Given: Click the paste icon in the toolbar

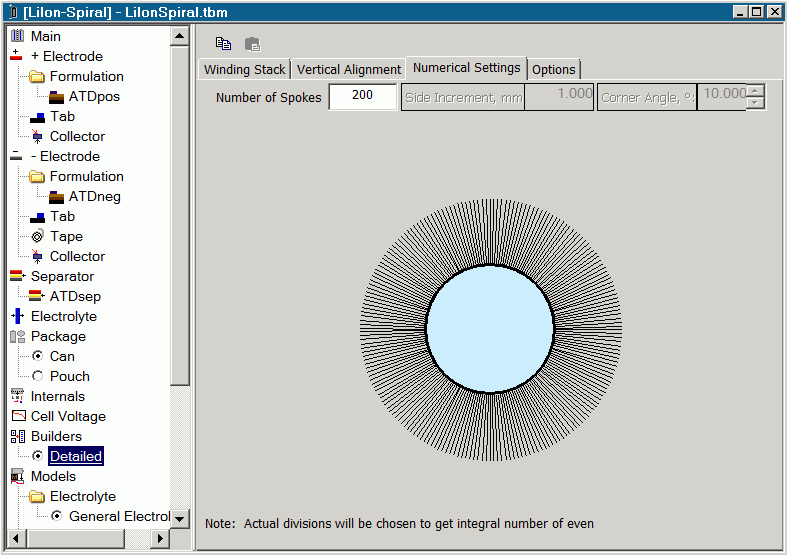Looking at the screenshot, I should click(252, 44).
